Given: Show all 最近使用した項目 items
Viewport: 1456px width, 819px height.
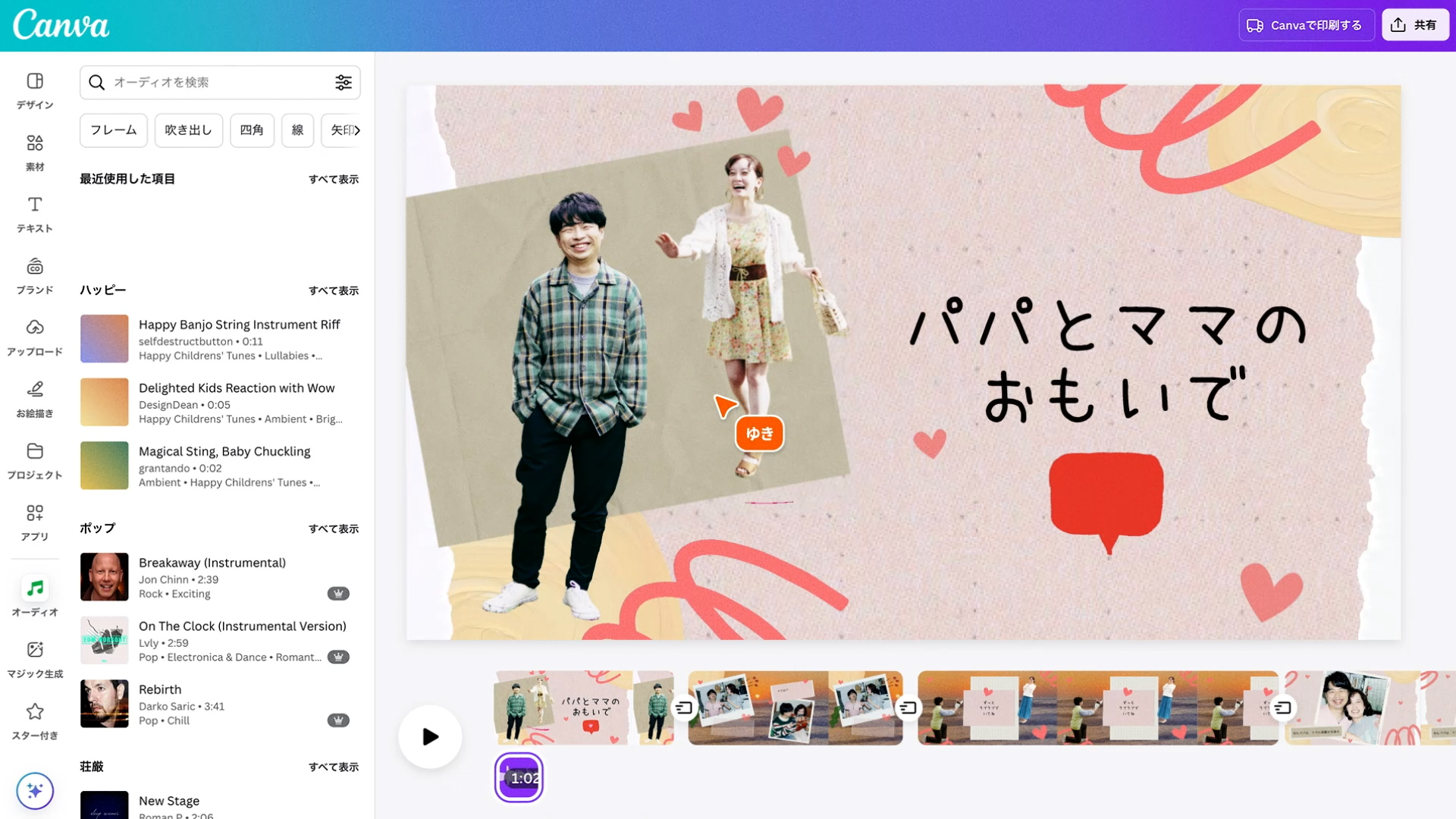Looking at the screenshot, I should tap(334, 180).
